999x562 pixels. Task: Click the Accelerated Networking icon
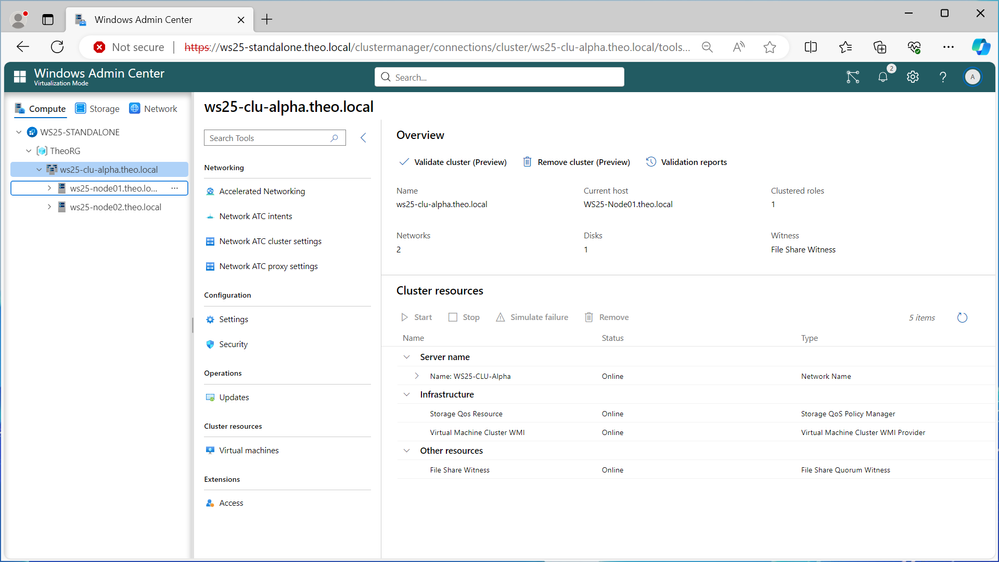click(x=210, y=191)
